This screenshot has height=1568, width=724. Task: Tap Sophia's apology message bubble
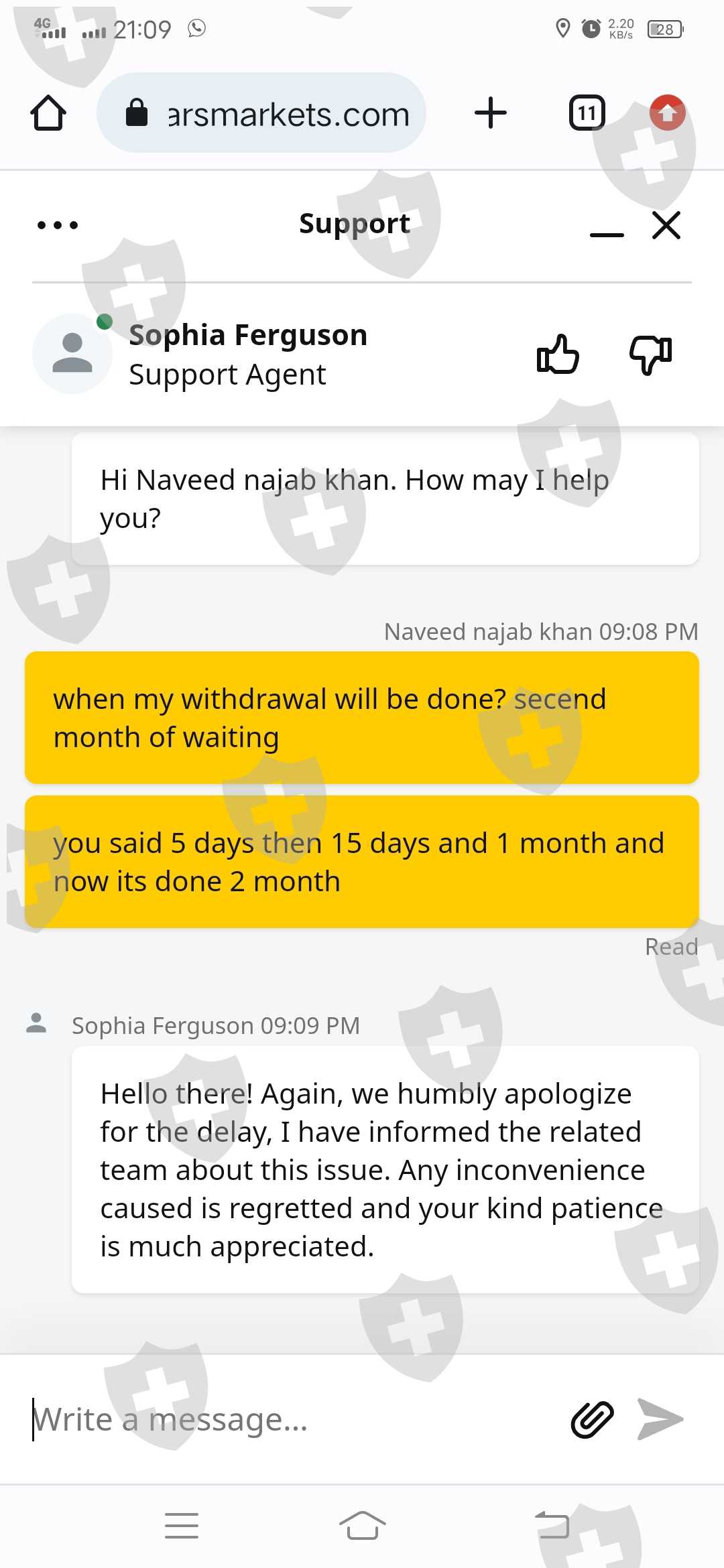tap(385, 1170)
